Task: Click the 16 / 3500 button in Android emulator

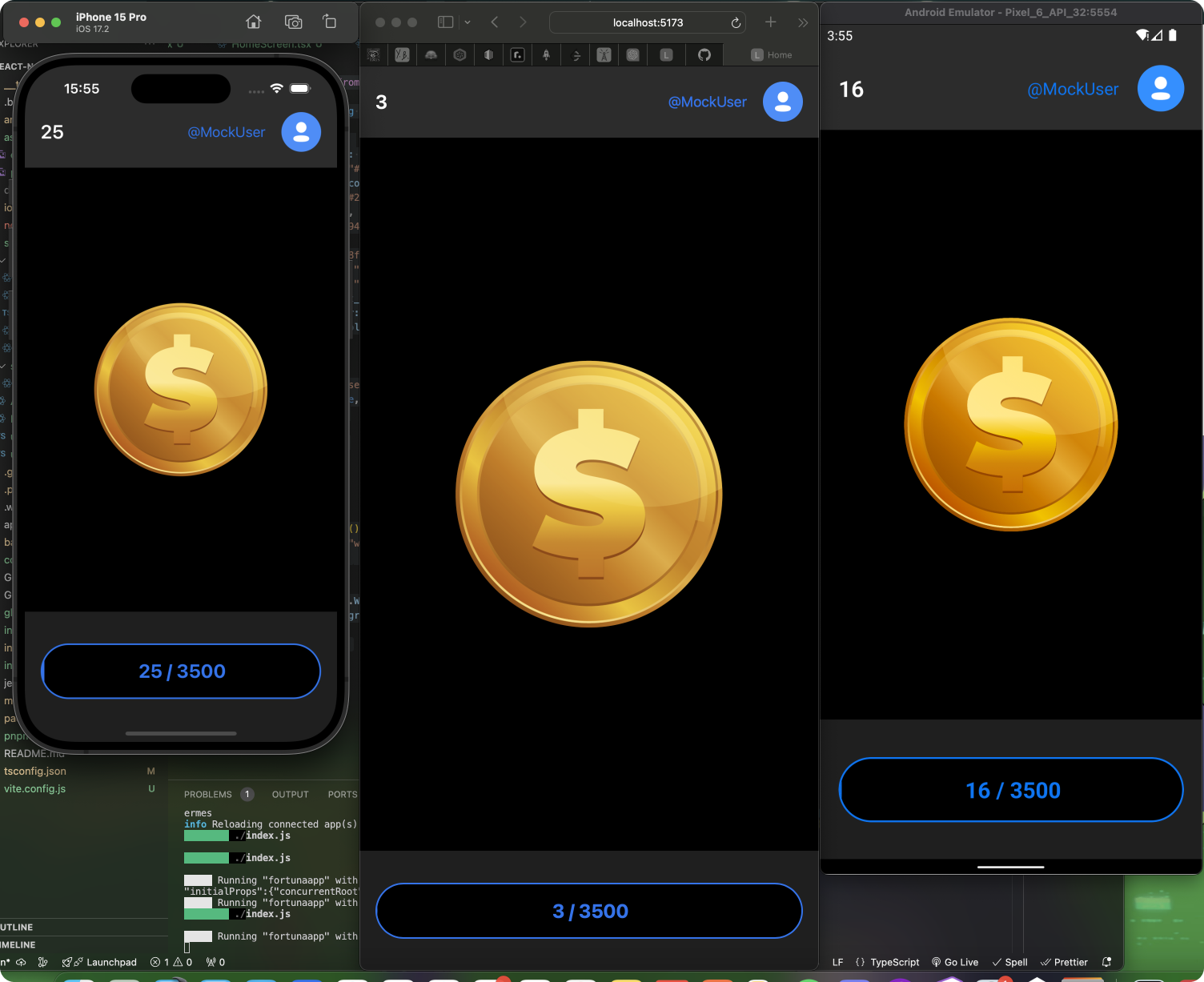Action: (1011, 790)
